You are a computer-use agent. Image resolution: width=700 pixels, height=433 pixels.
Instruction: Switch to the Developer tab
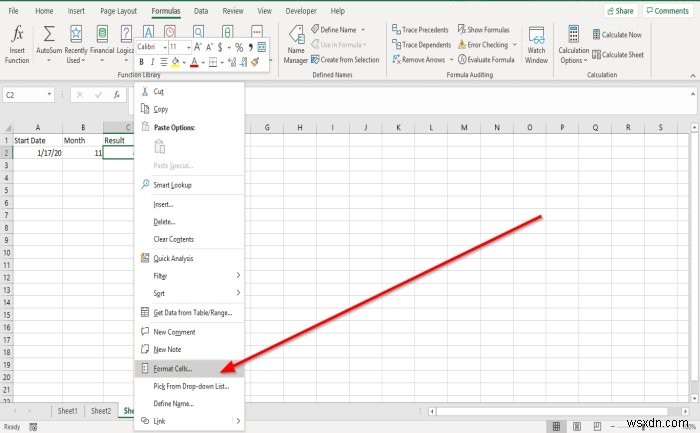pyautogui.click(x=301, y=11)
